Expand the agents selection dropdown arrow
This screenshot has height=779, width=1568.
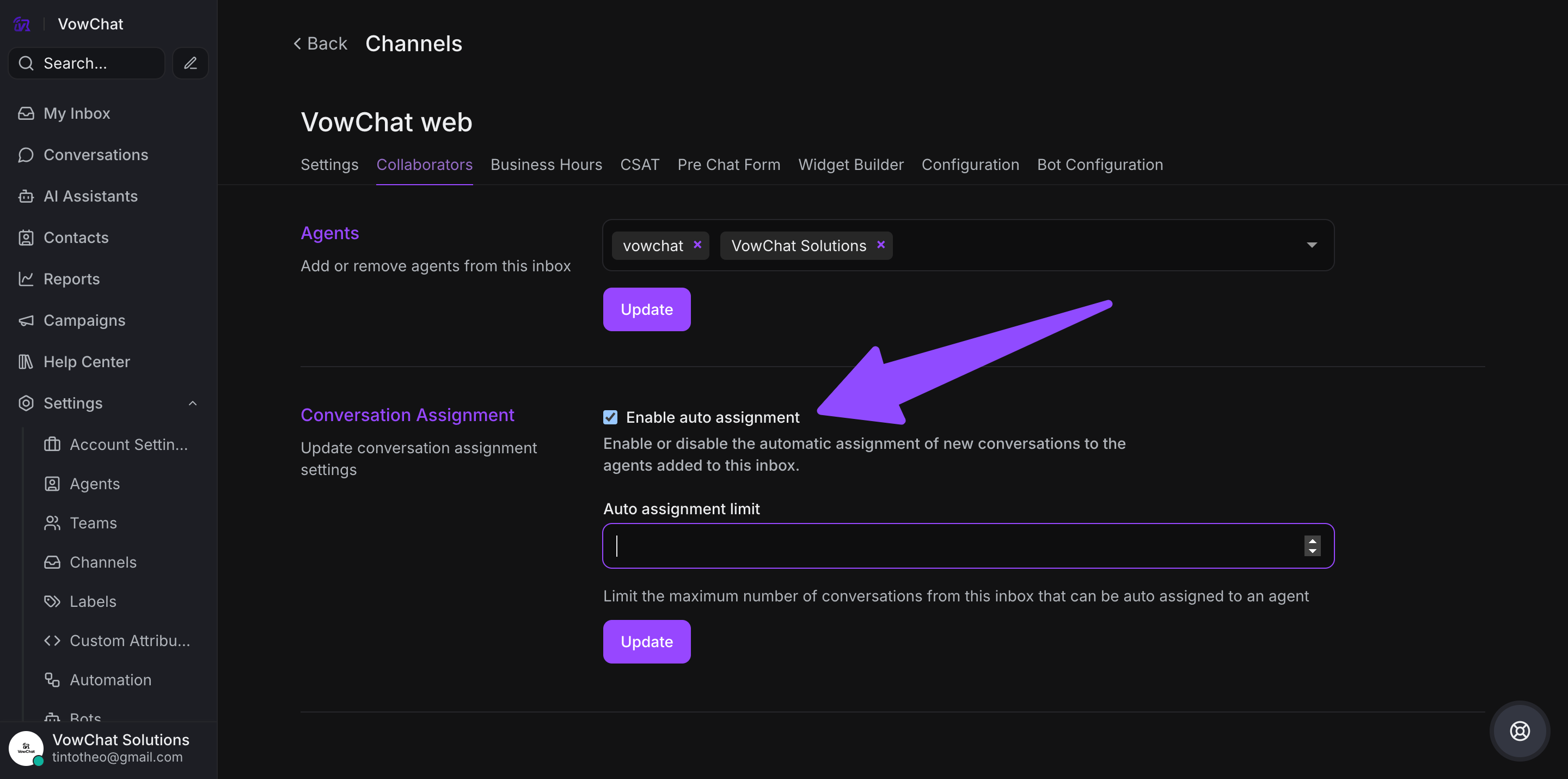point(1312,245)
